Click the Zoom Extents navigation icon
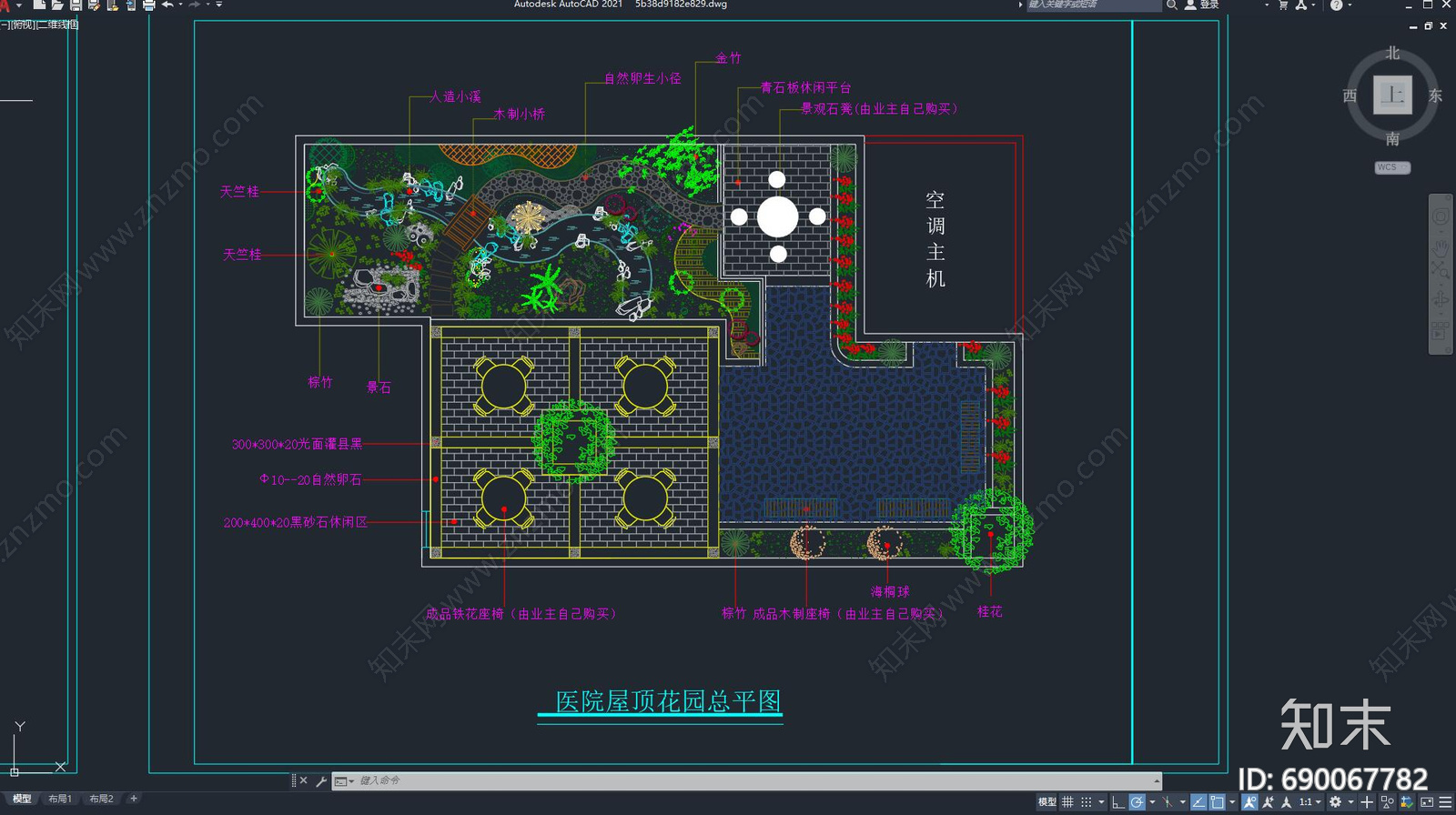The width and height of the screenshot is (1456, 815). coord(1440,269)
